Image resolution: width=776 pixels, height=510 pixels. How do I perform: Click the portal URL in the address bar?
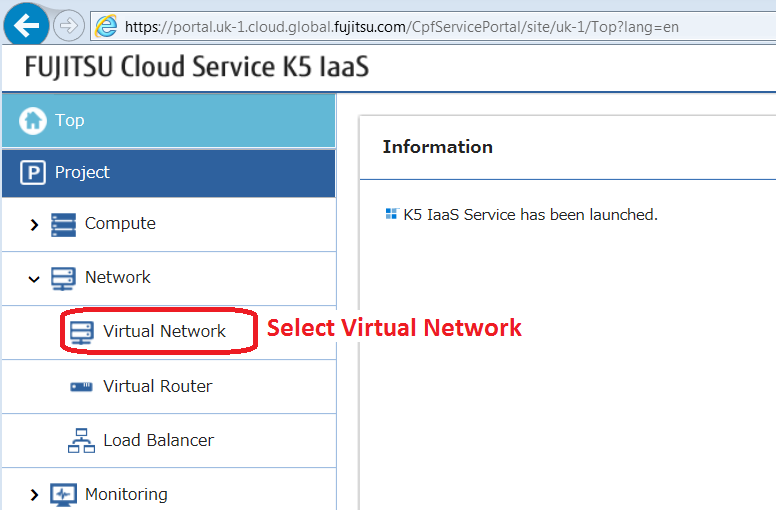pyautogui.click(x=401, y=27)
